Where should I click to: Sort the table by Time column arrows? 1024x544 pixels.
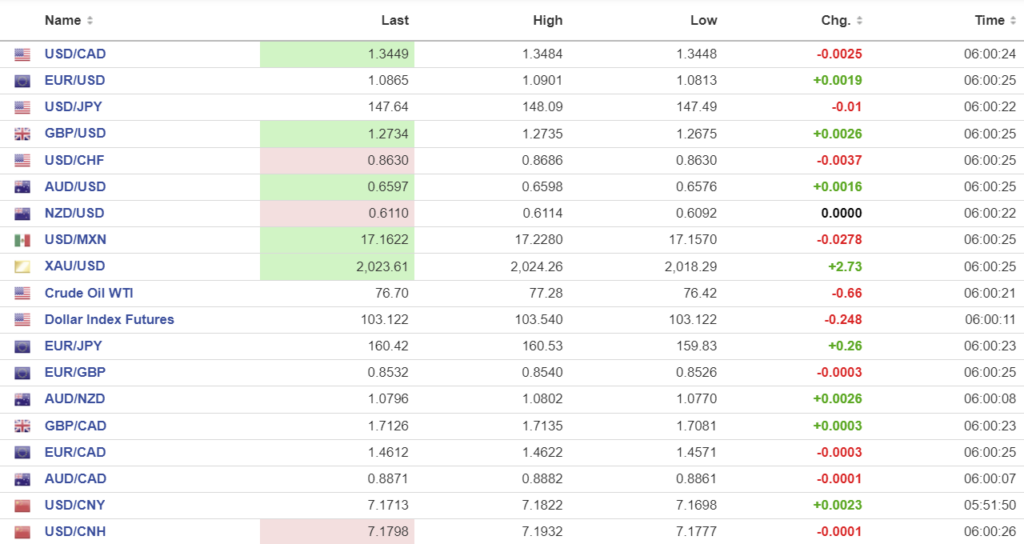(x=1014, y=21)
